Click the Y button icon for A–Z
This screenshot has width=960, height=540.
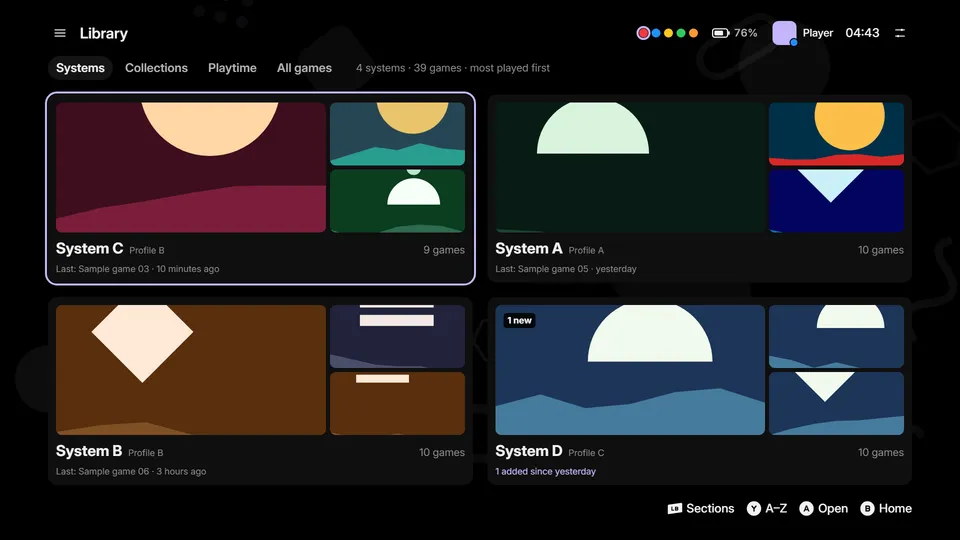[x=754, y=509]
